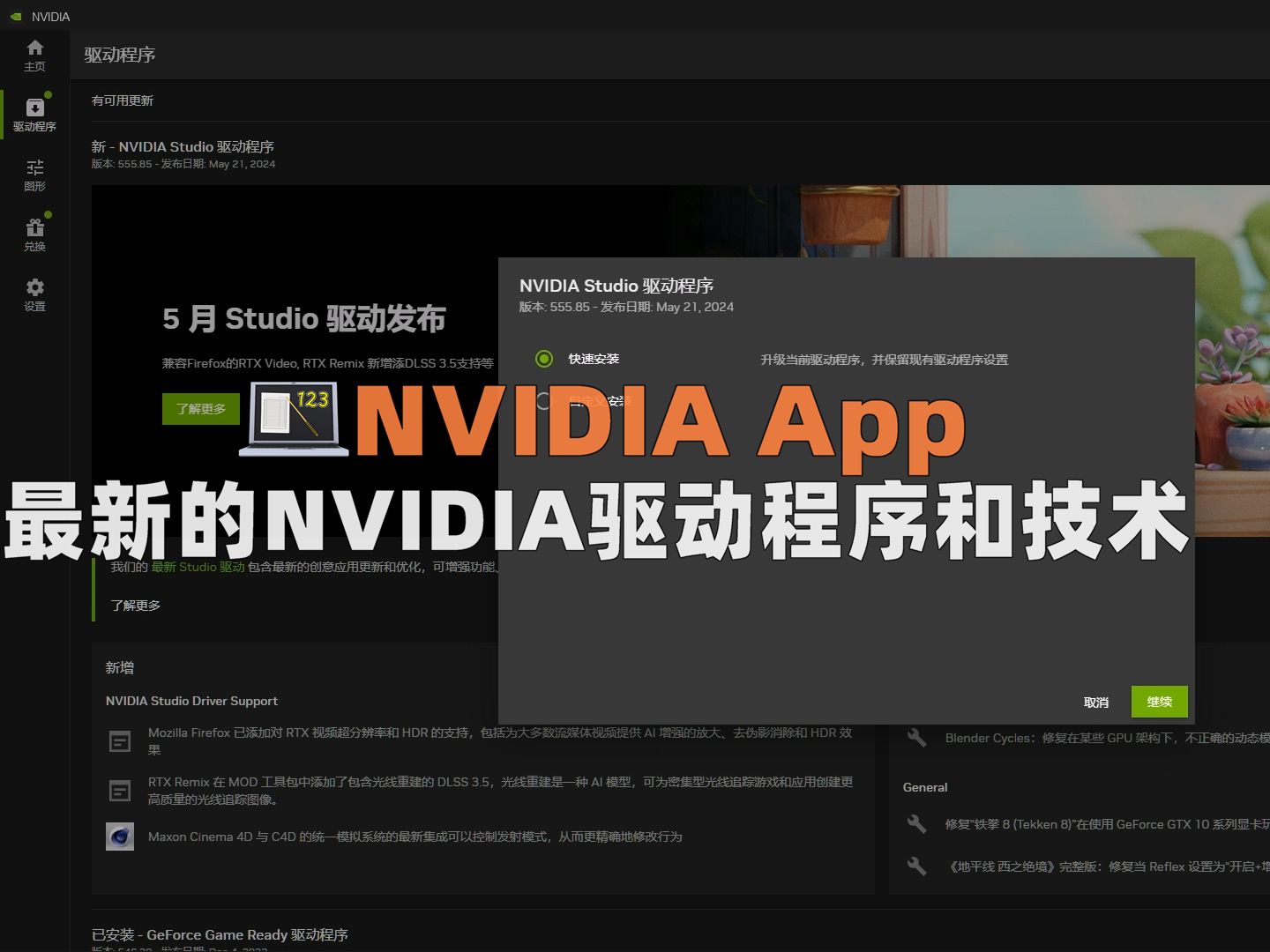The height and width of the screenshot is (952, 1270).
Task: Click the Maxon Cinema 4D icon
Action: (x=120, y=837)
